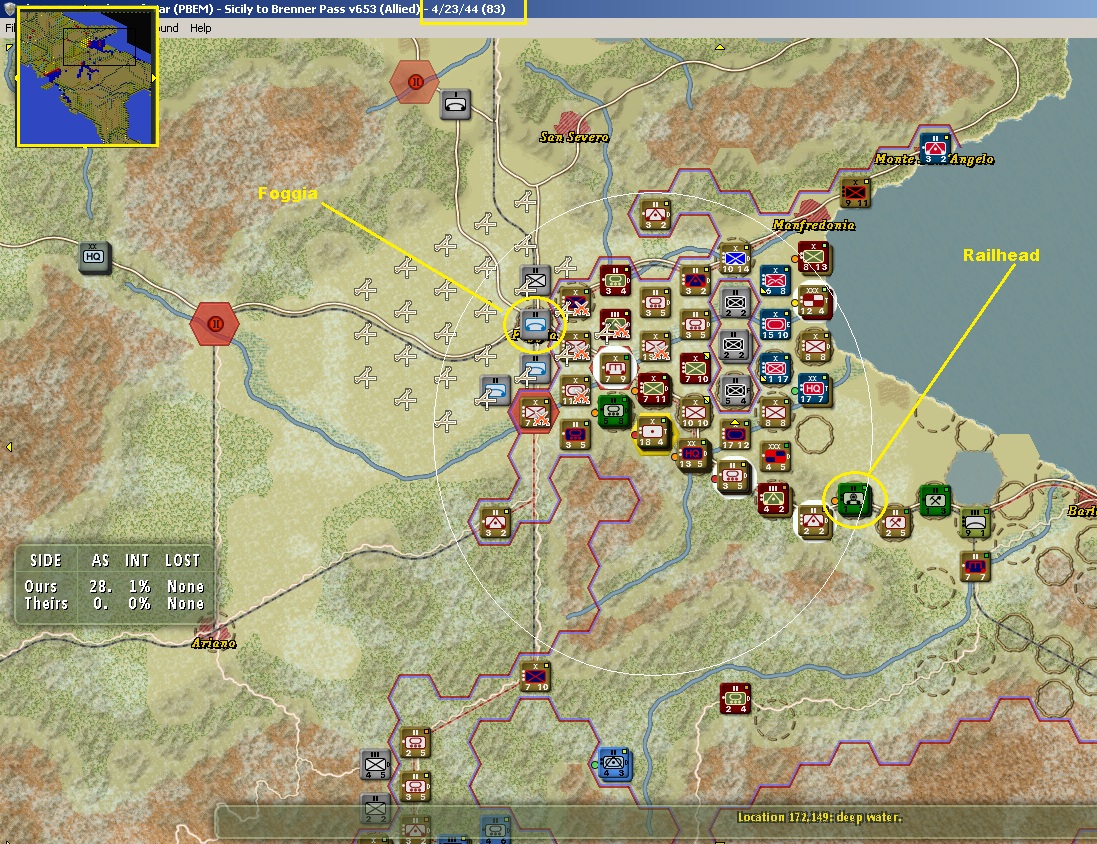Select the dark red unit with strength 7-11
The width and height of the screenshot is (1097, 844).
click(654, 389)
